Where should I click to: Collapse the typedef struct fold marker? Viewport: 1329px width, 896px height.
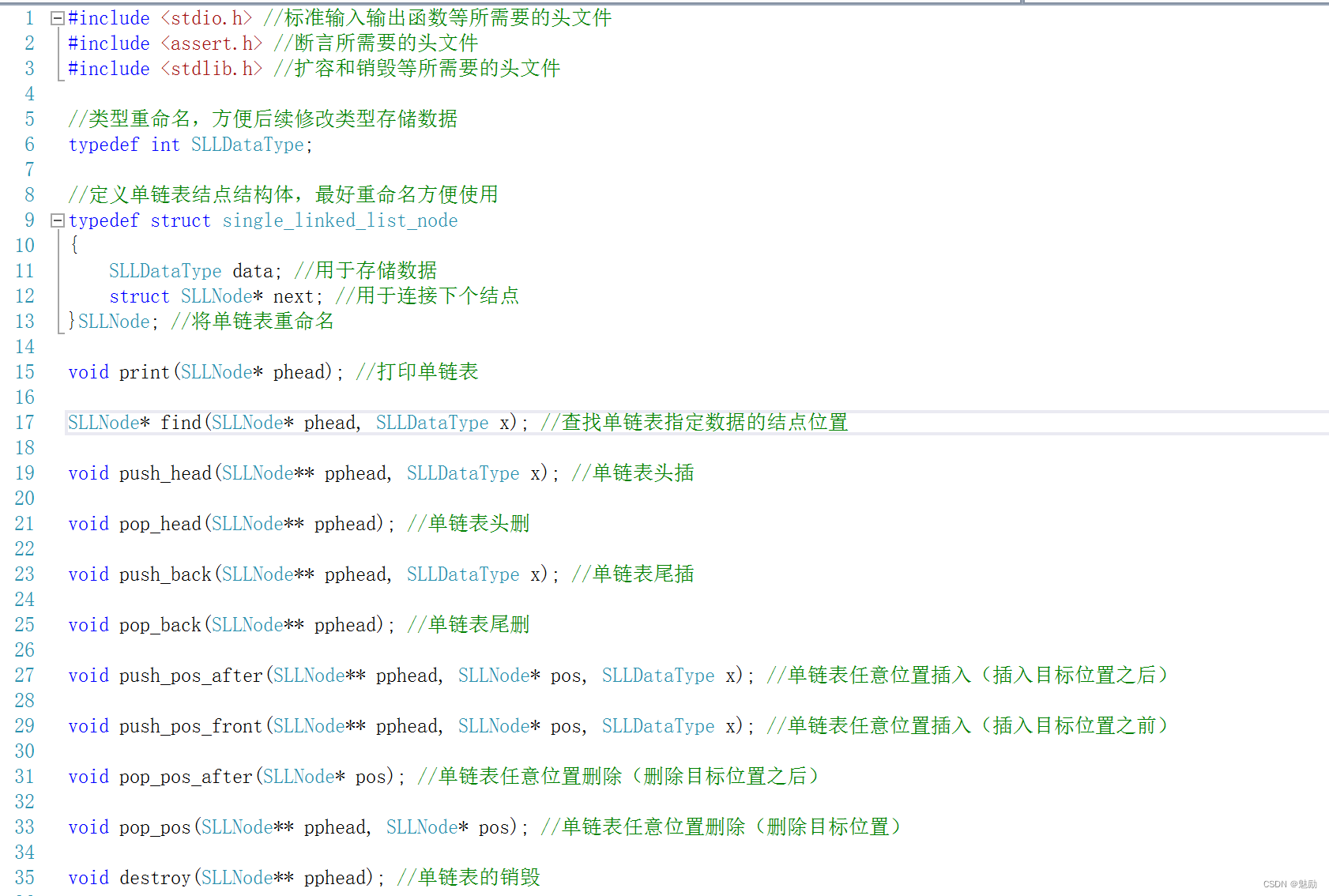(57, 220)
